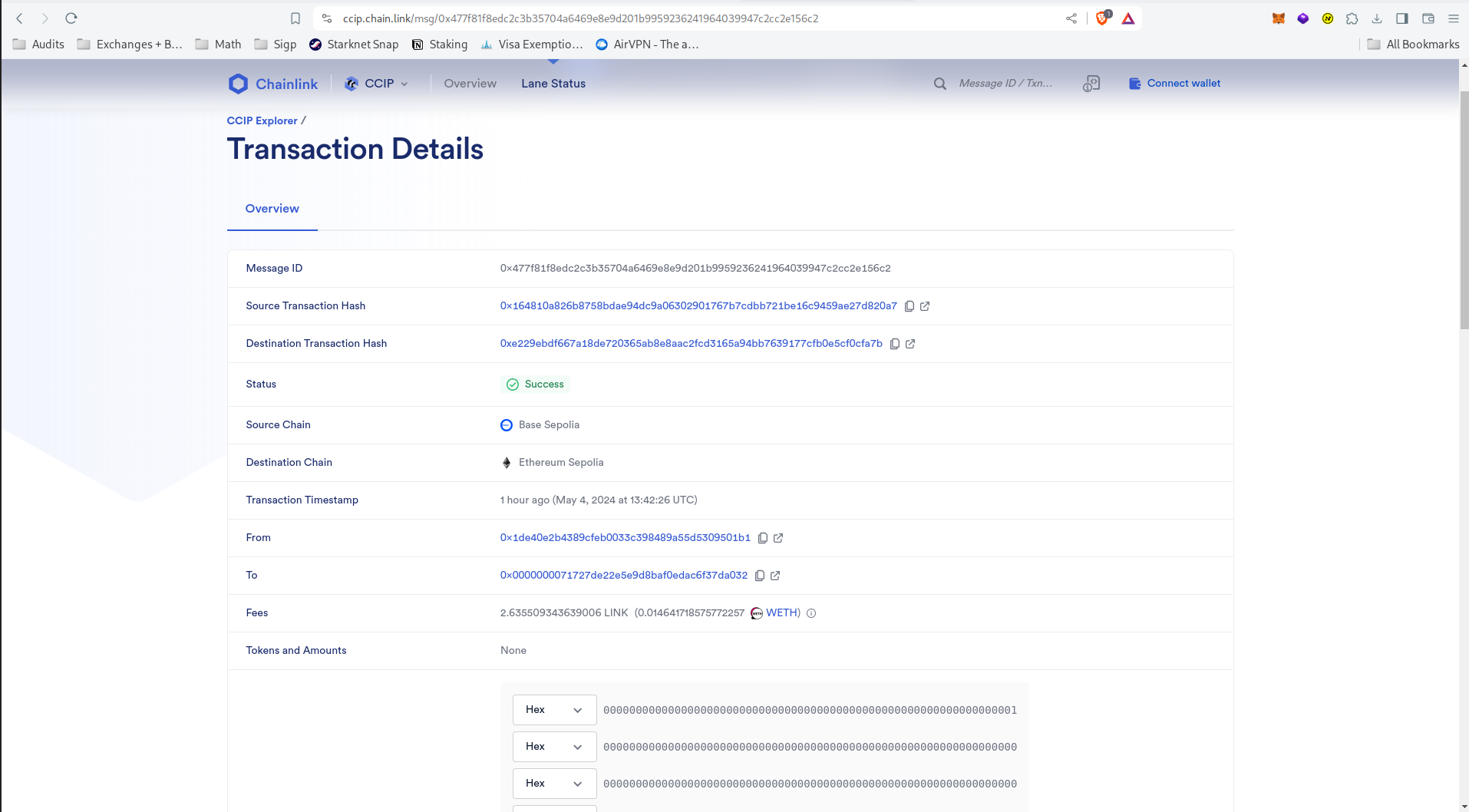Bookmark this page icon
This screenshot has height=812, width=1469.
(295, 18)
